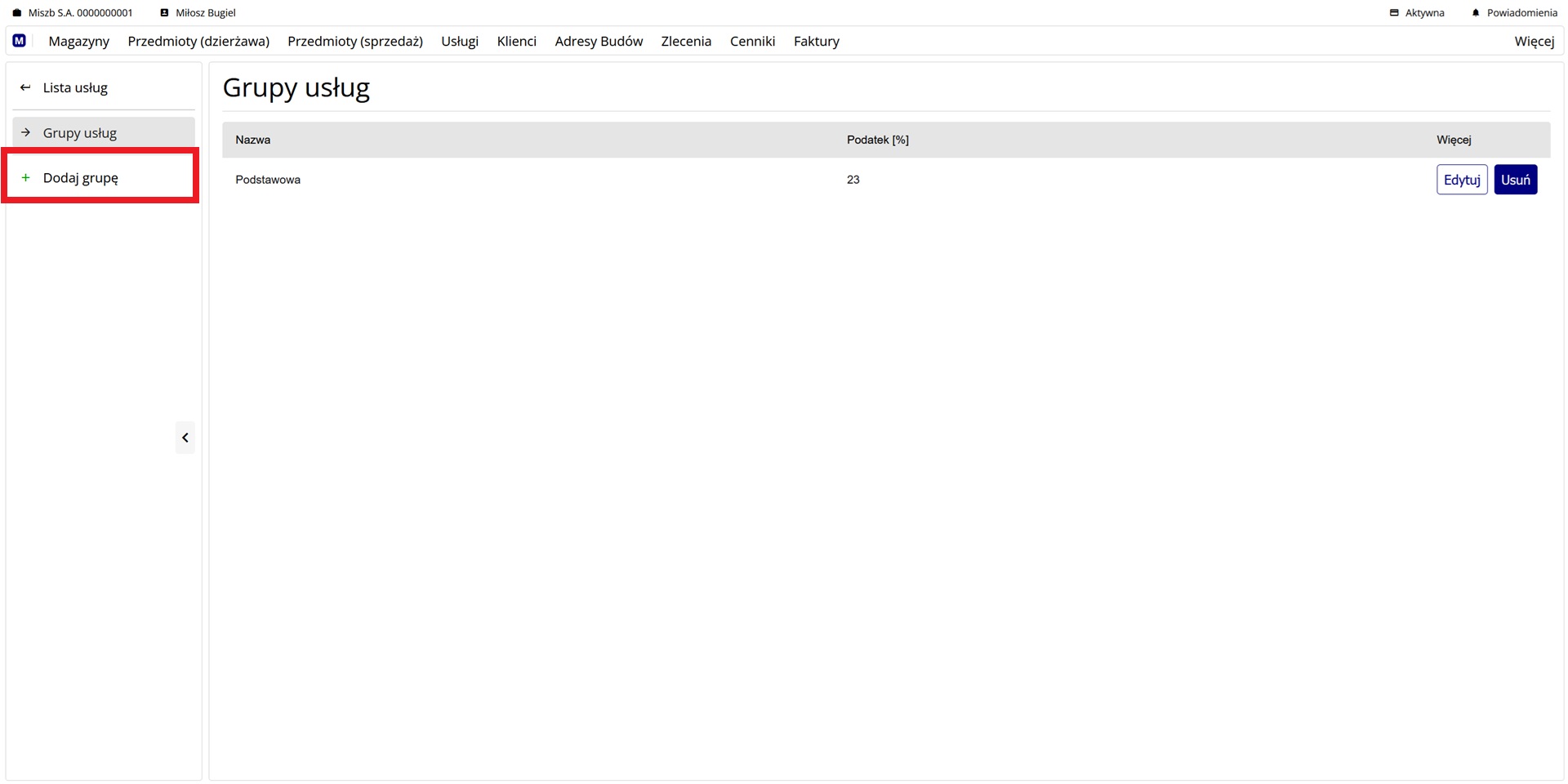Click the company briefcase icon for Miszb S.A.
1568x784 pixels.
click(x=17, y=13)
